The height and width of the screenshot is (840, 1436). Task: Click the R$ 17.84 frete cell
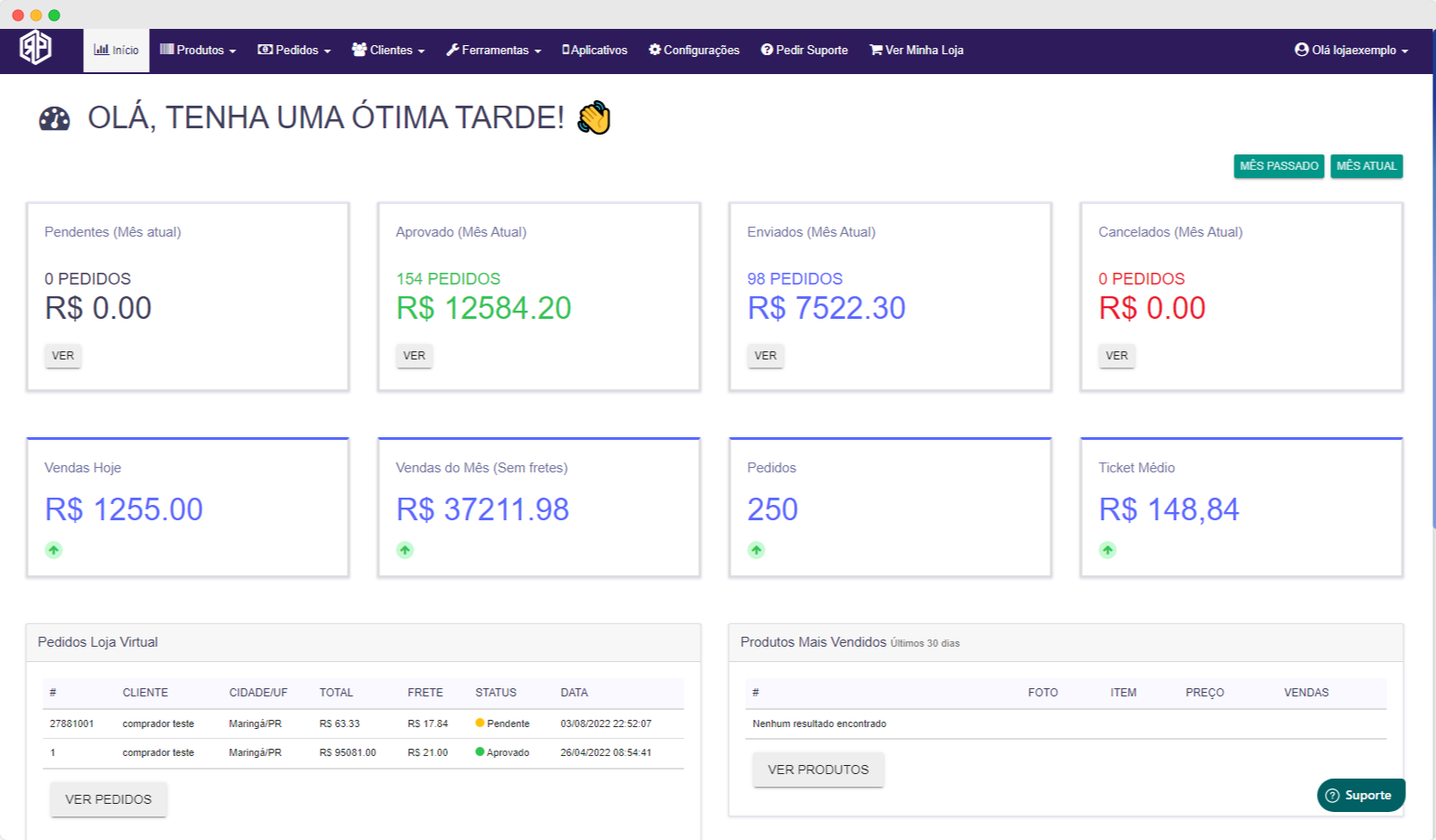[x=428, y=723]
